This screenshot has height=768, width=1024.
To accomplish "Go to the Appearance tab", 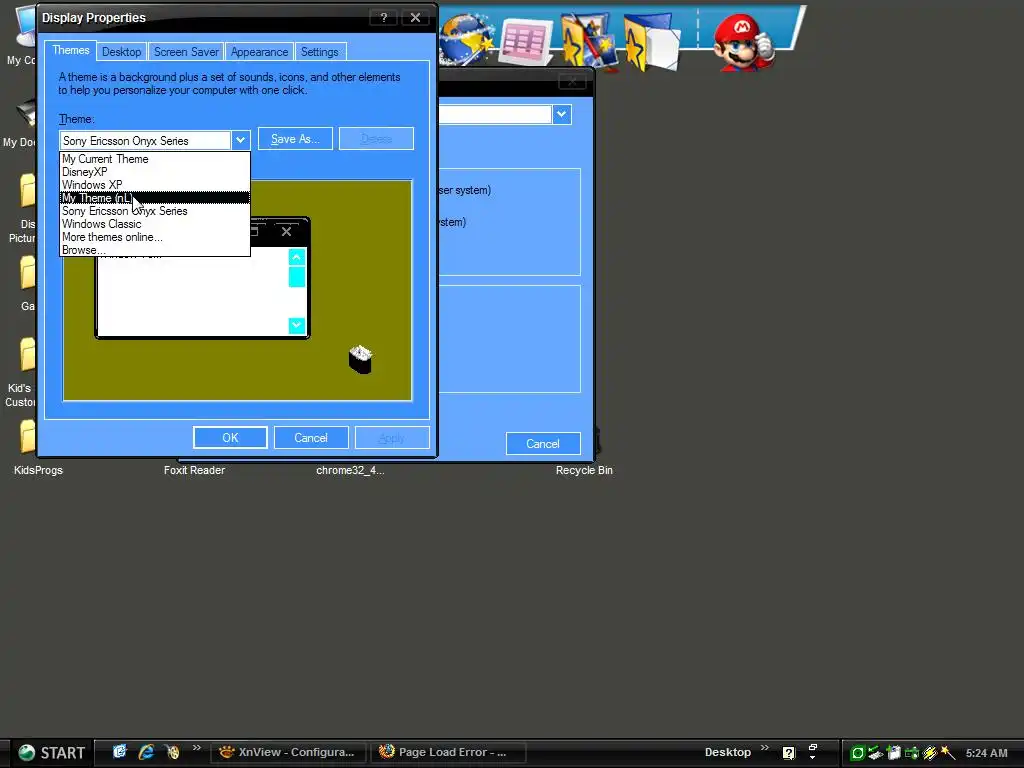I will pos(259,52).
